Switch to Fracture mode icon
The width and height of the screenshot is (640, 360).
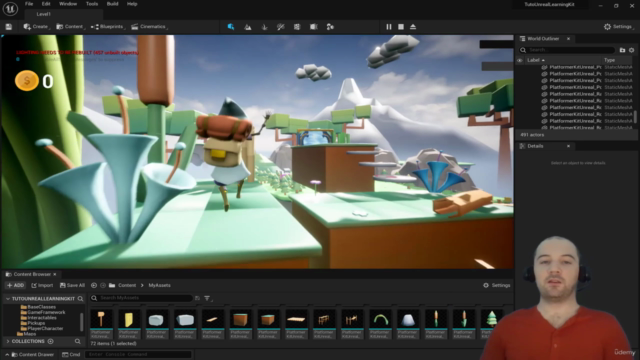click(313, 27)
